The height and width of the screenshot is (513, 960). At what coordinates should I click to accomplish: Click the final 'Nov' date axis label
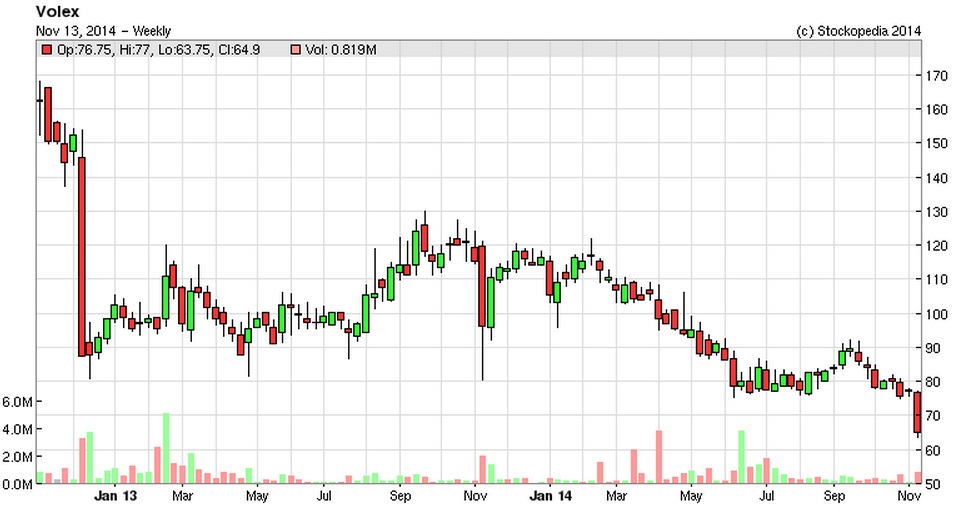coord(909,496)
